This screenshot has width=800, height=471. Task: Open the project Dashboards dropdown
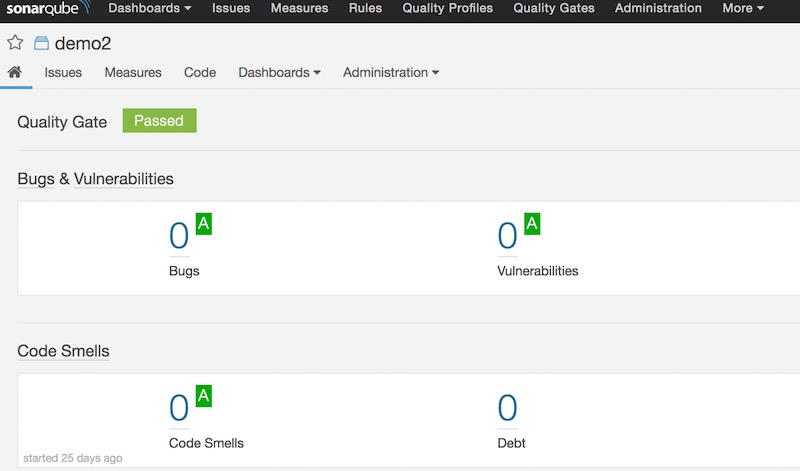click(x=279, y=72)
